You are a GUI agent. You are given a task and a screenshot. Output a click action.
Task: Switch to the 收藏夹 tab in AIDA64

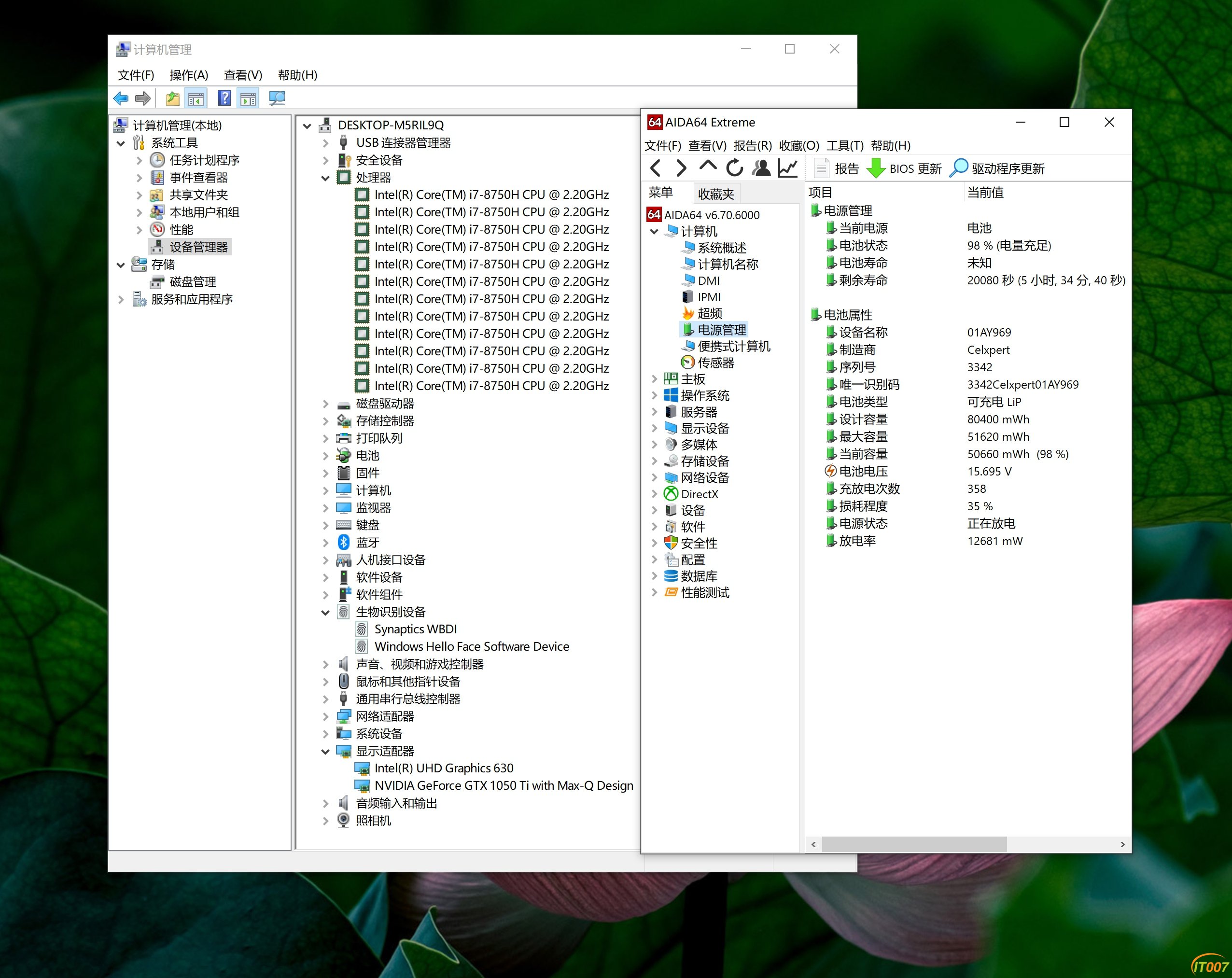tap(716, 194)
